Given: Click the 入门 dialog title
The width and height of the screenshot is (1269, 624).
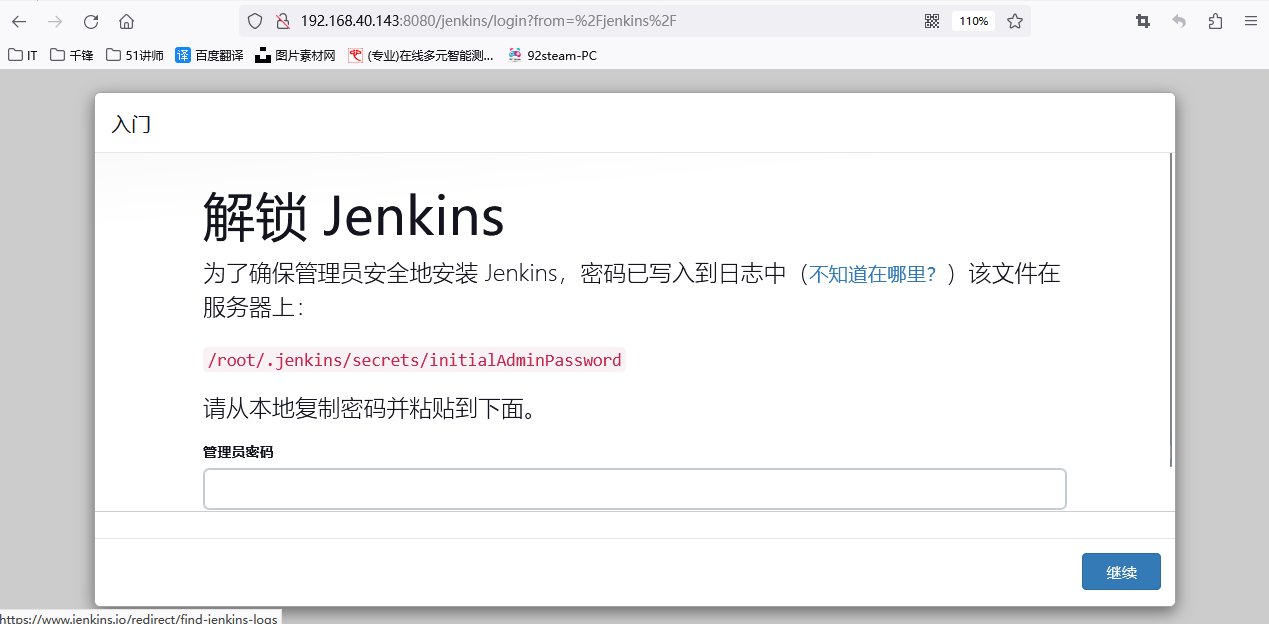Looking at the screenshot, I should click(131, 124).
